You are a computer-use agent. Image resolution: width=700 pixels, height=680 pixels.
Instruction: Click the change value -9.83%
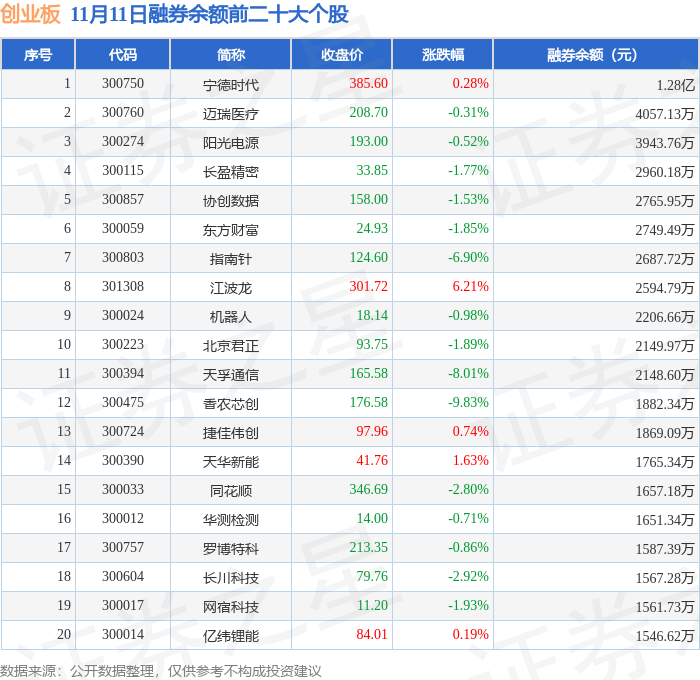click(468, 402)
